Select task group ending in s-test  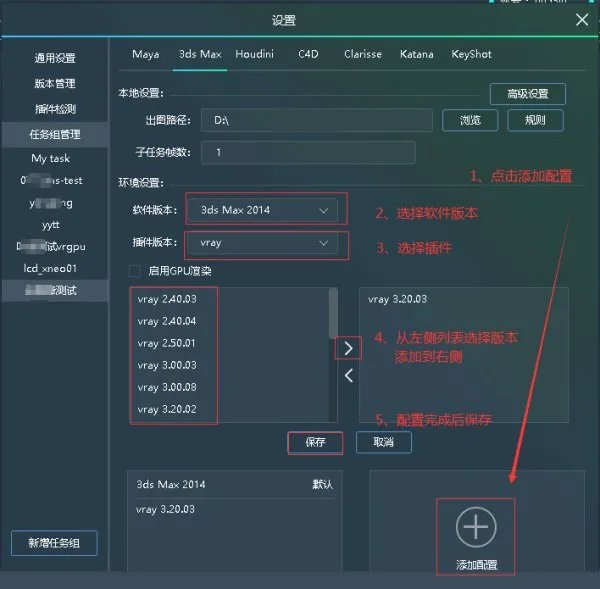pos(51,180)
